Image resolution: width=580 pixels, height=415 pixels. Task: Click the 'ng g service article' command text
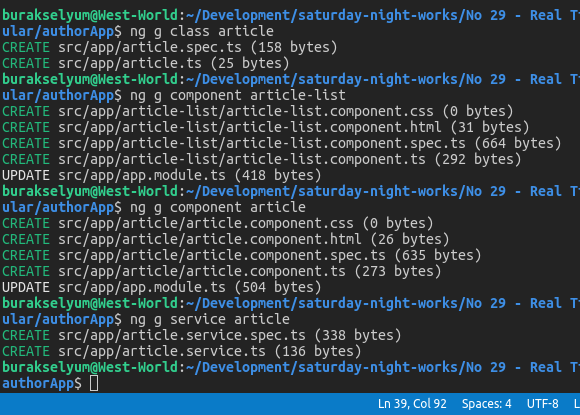tap(210, 319)
